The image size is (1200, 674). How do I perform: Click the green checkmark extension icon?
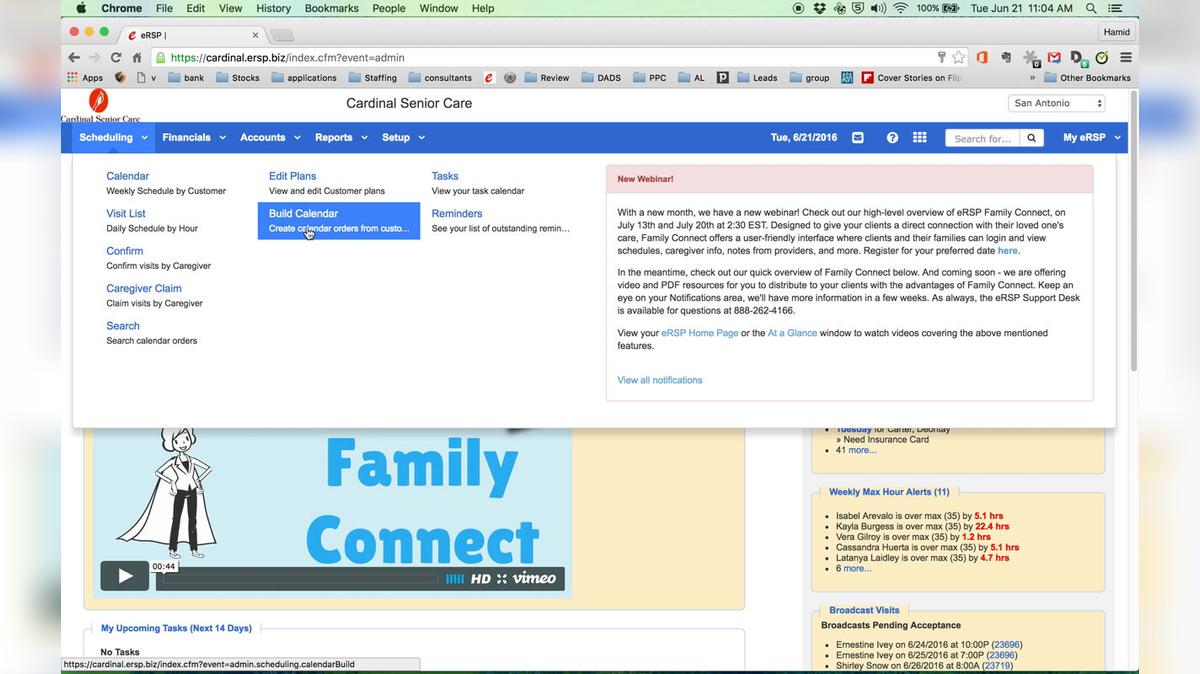click(x=1100, y=57)
